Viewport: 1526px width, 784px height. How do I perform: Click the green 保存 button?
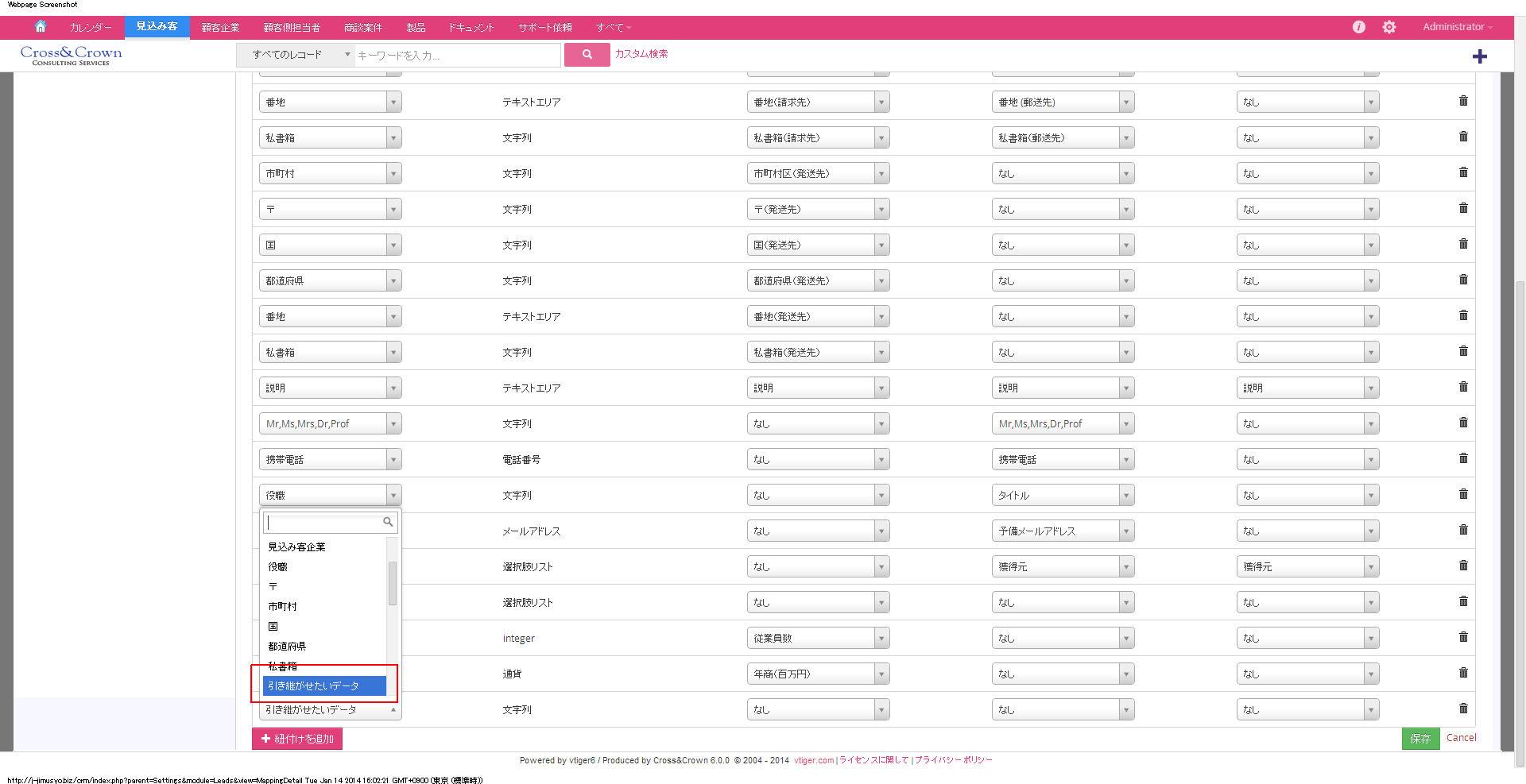coord(1419,739)
